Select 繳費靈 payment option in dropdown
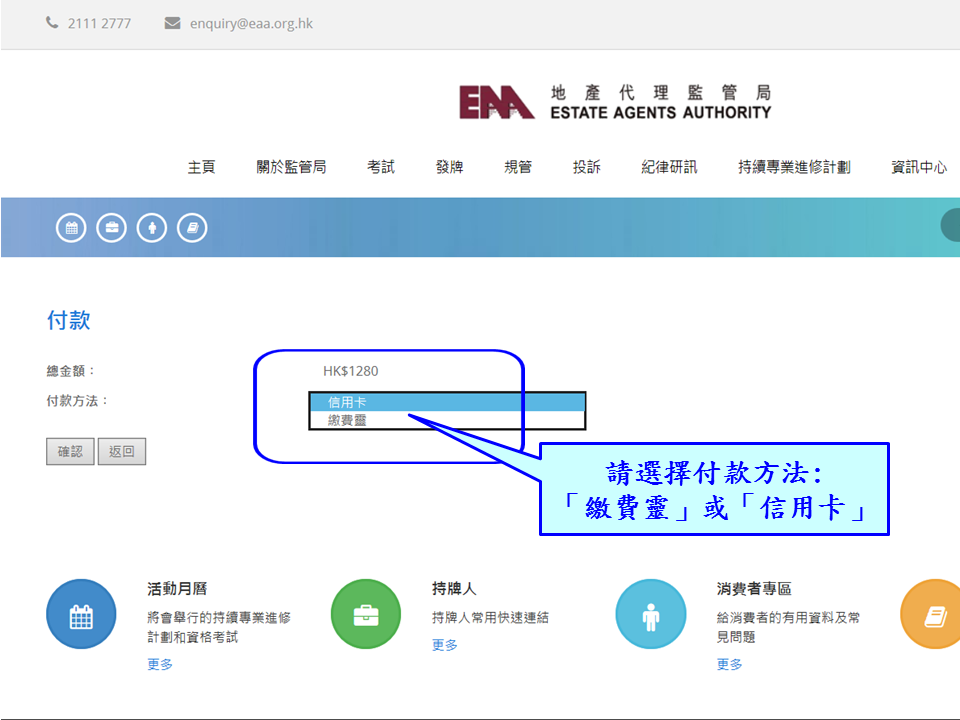The image size is (960, 720). pos(446,421)
